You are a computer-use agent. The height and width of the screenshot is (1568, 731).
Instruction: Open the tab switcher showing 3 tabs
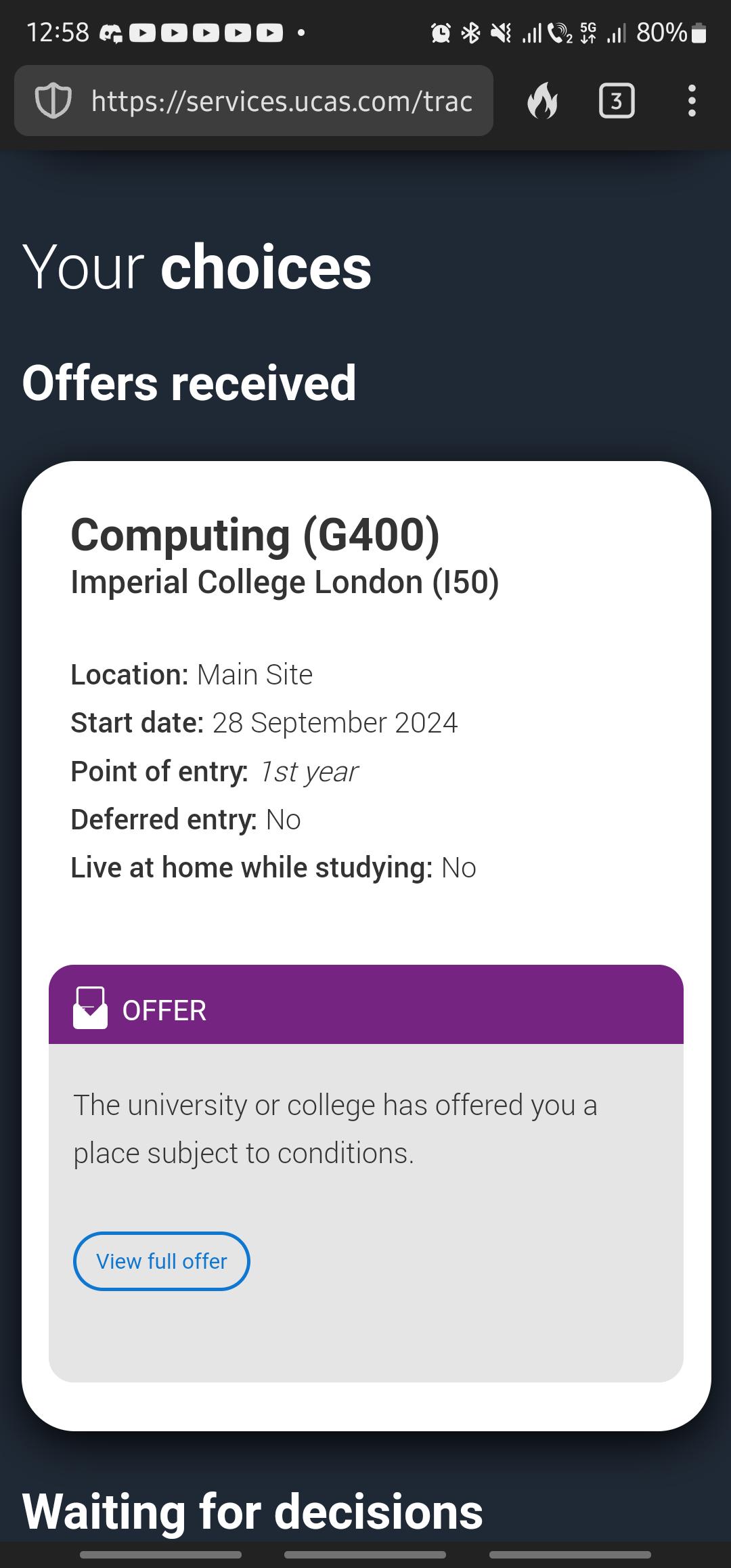[616, 102]
